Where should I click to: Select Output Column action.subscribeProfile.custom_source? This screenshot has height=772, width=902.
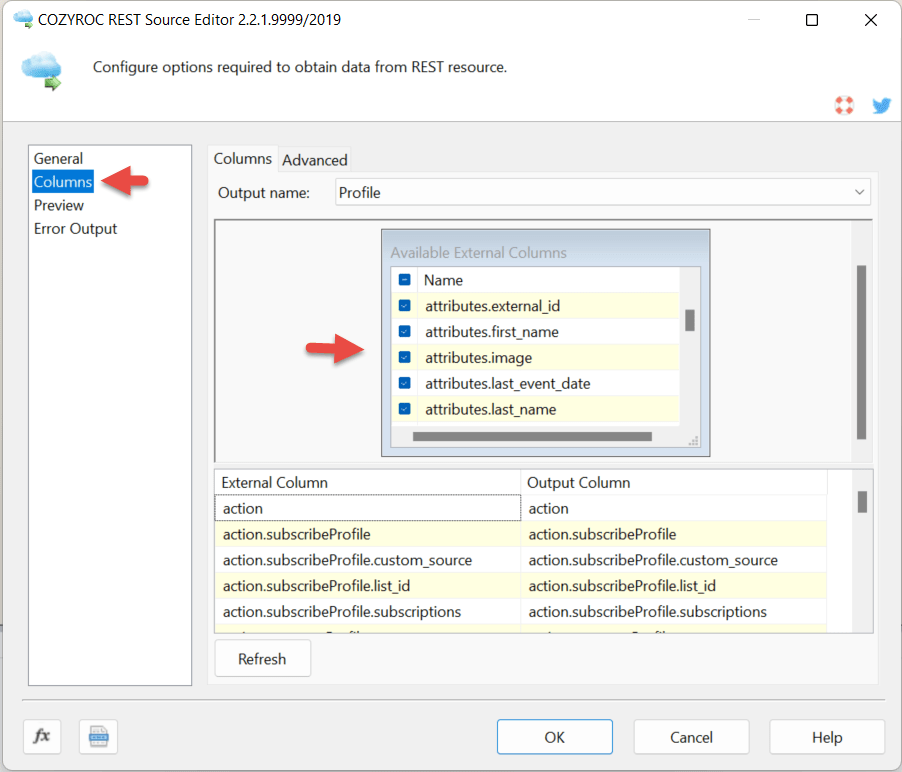(x=674, y=560)
